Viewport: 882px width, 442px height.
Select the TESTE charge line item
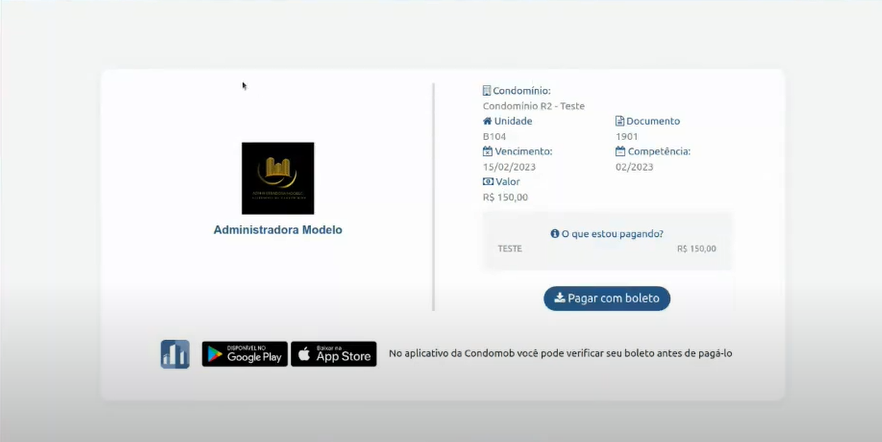pos(510,249)
